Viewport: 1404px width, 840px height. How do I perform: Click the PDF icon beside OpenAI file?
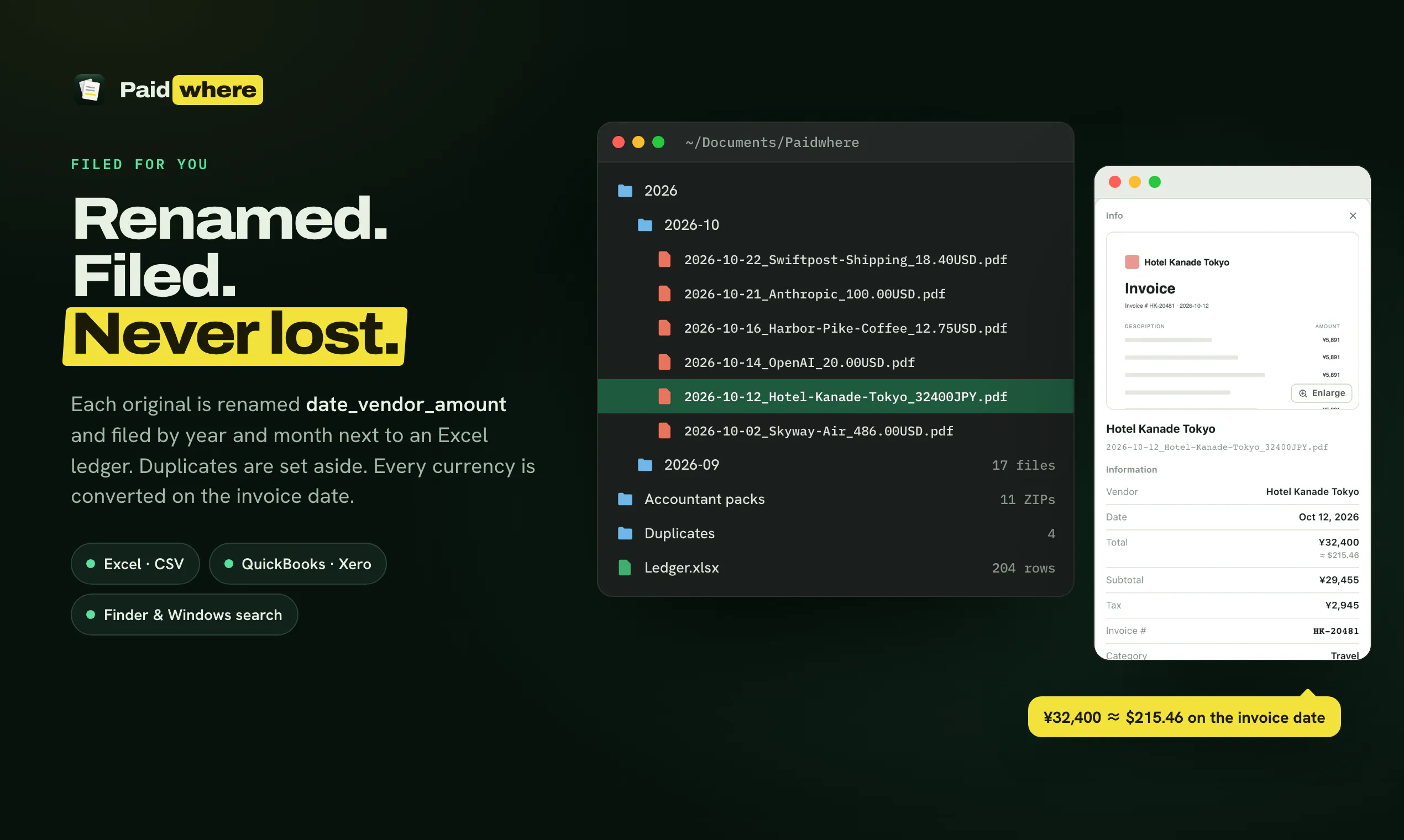coord(664,363)
